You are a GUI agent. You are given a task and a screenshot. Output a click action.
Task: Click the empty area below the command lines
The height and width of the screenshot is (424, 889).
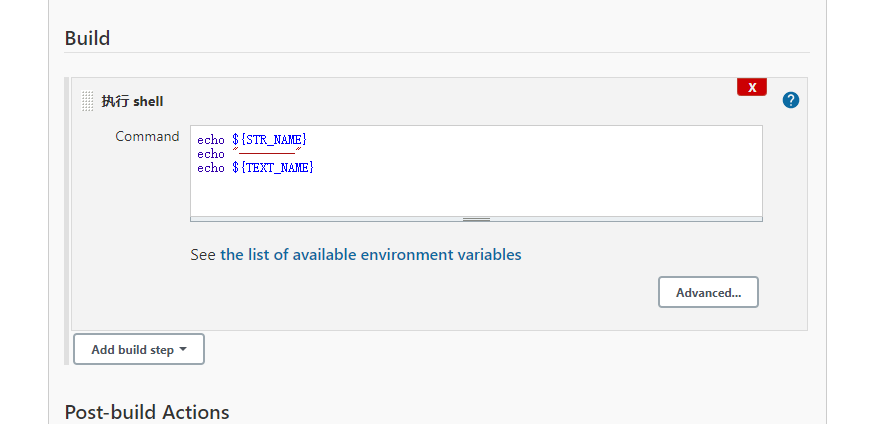[476, 197]
